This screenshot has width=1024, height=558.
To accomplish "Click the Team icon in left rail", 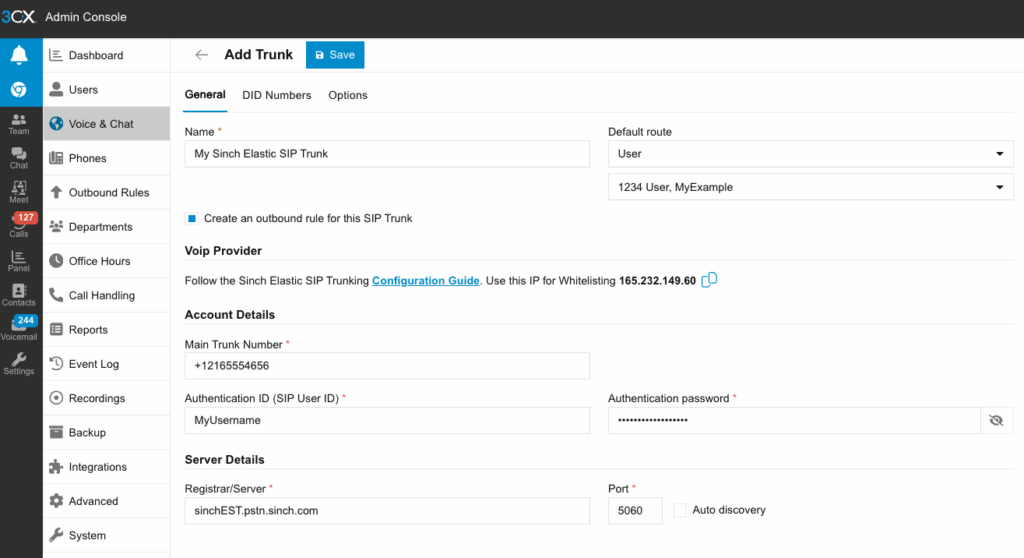I will pyautogui.click(x=19, y=124).
